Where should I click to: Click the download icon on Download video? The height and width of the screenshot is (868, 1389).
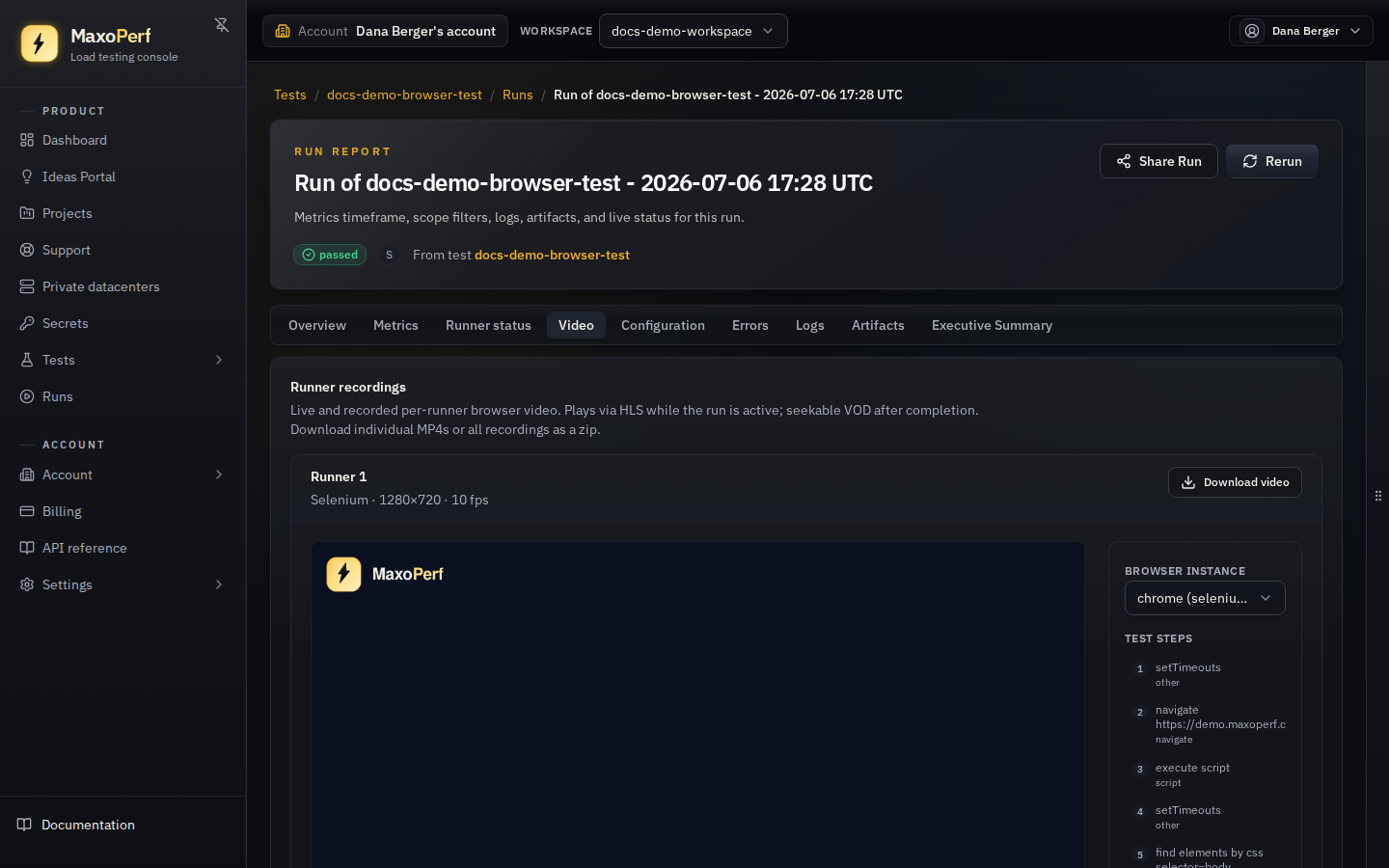pyautogui.click(x=1188, y=482)
